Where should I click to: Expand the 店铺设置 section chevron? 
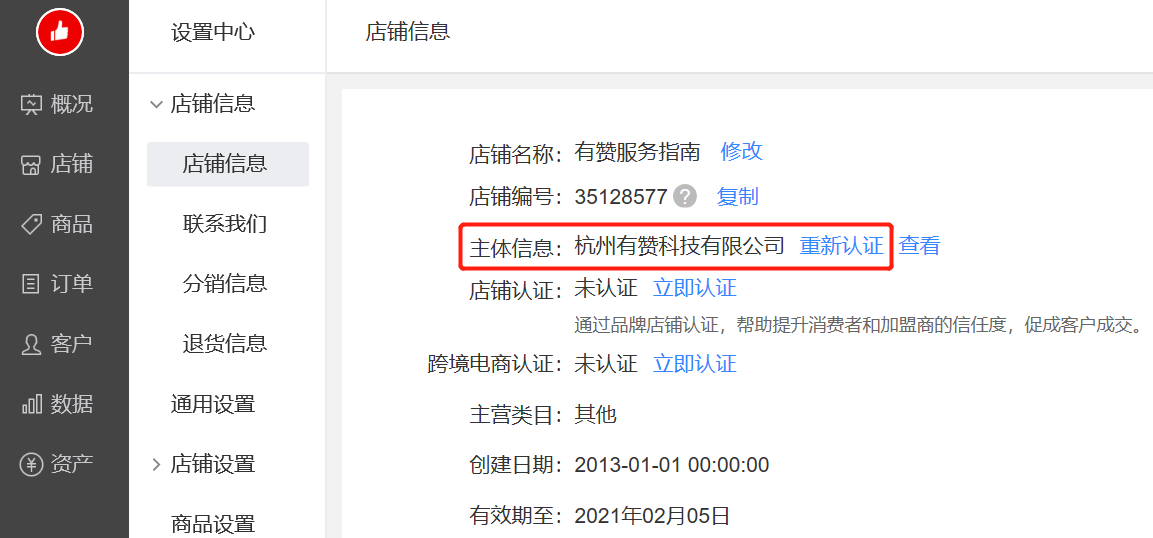[x=156, y=464]
